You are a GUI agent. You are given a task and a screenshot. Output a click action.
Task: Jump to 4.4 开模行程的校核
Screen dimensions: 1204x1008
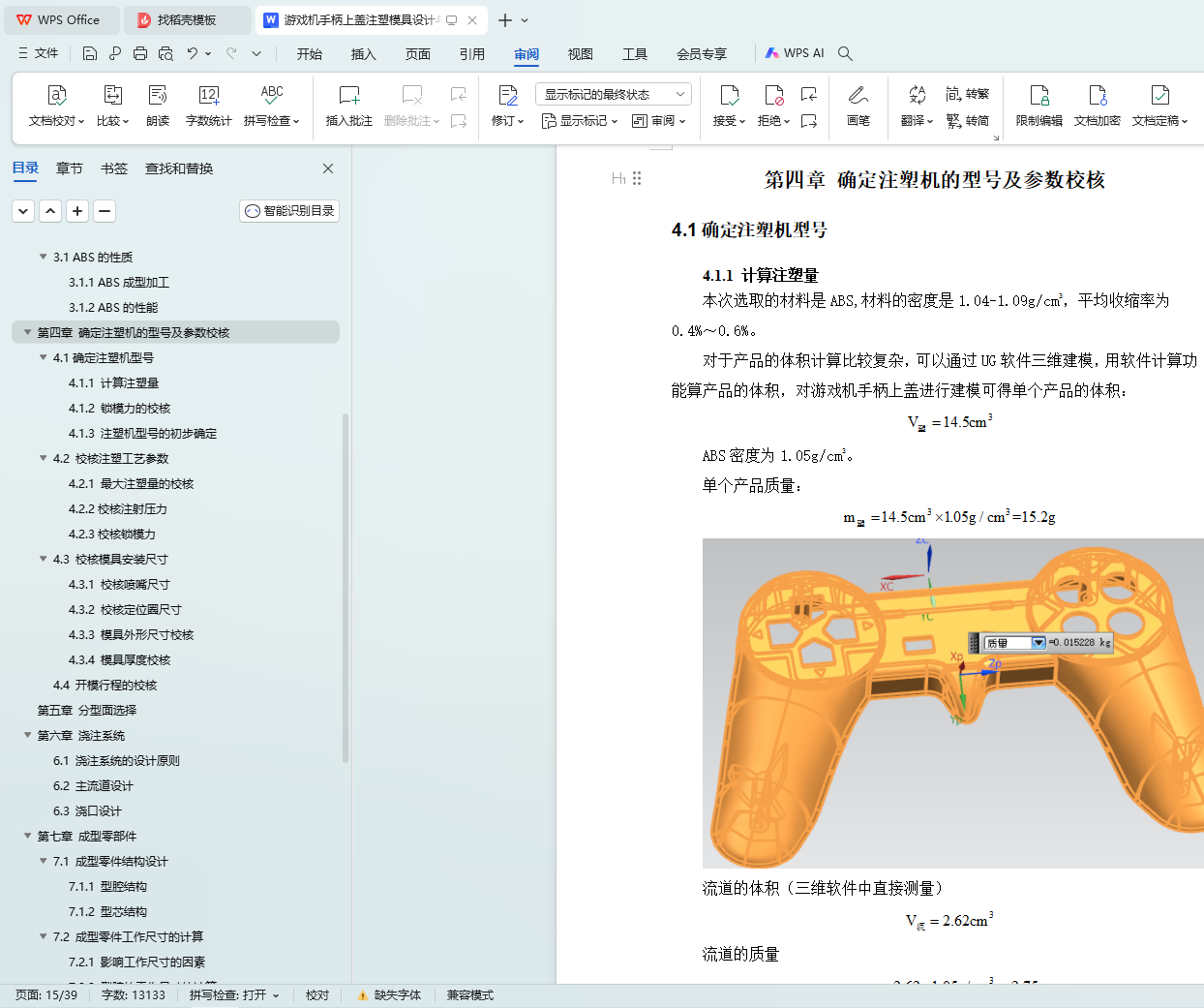click(105, 685)
